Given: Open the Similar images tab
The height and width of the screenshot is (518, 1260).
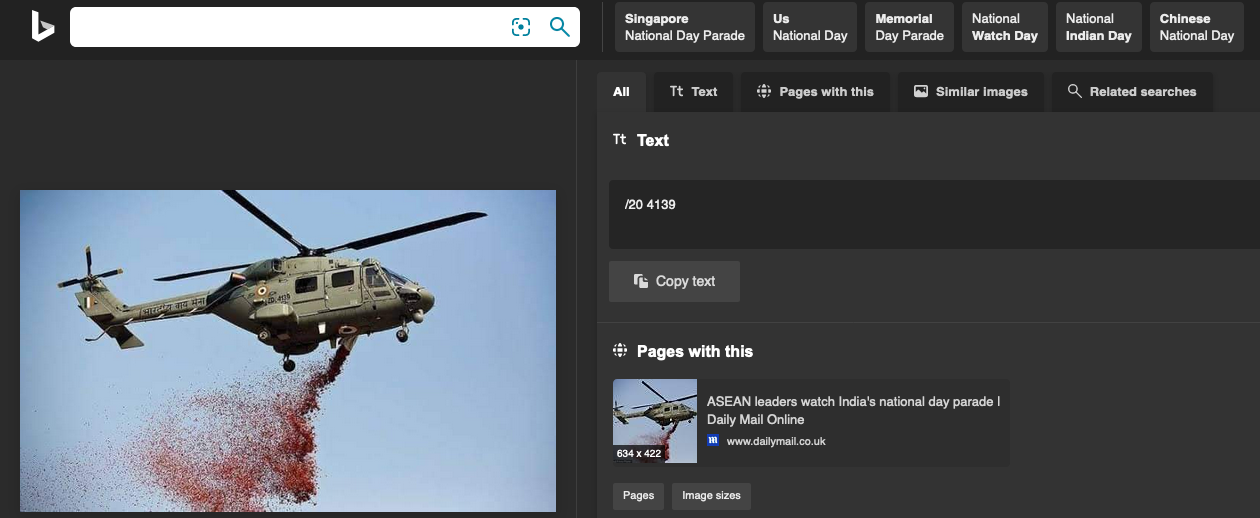Looking at the screenshot, I should click(970, 92).
